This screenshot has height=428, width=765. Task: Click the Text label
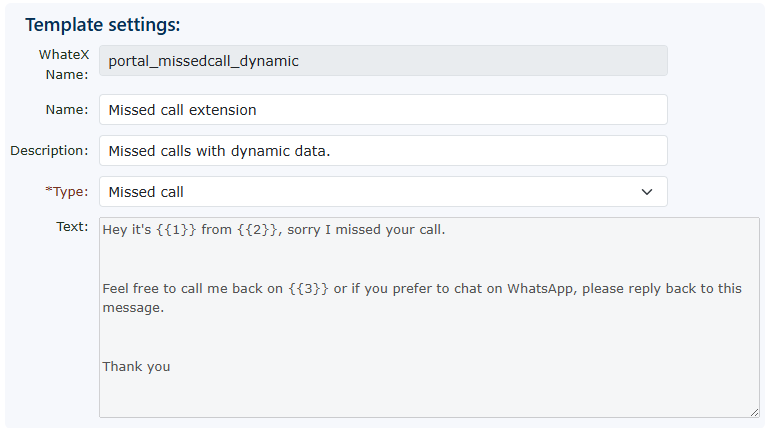coord(72,227)
